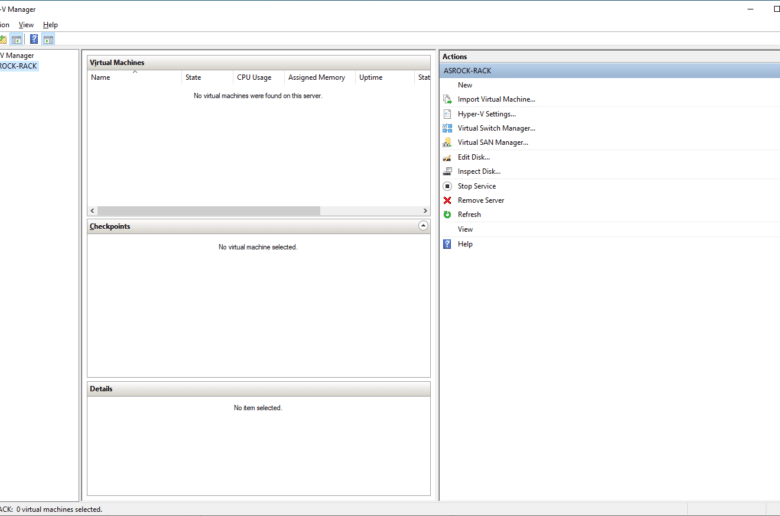Viewport: 780px width, 516px height.
Task: Sort by CPU Usage column header
Action: pyautogui.click(x=259, y=78)
